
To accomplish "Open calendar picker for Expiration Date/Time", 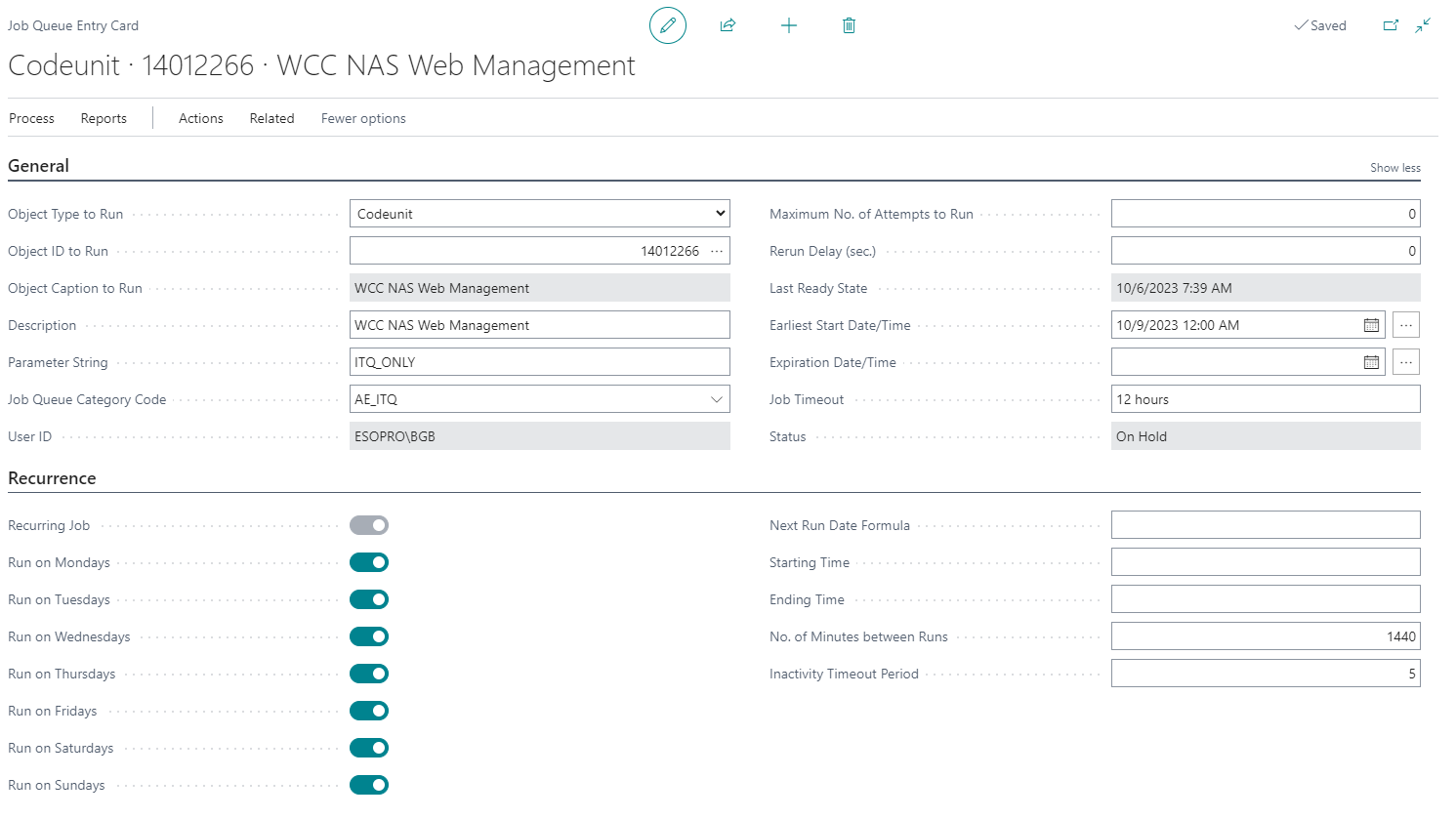I will pyautogui.click(x=1371, y=362).
